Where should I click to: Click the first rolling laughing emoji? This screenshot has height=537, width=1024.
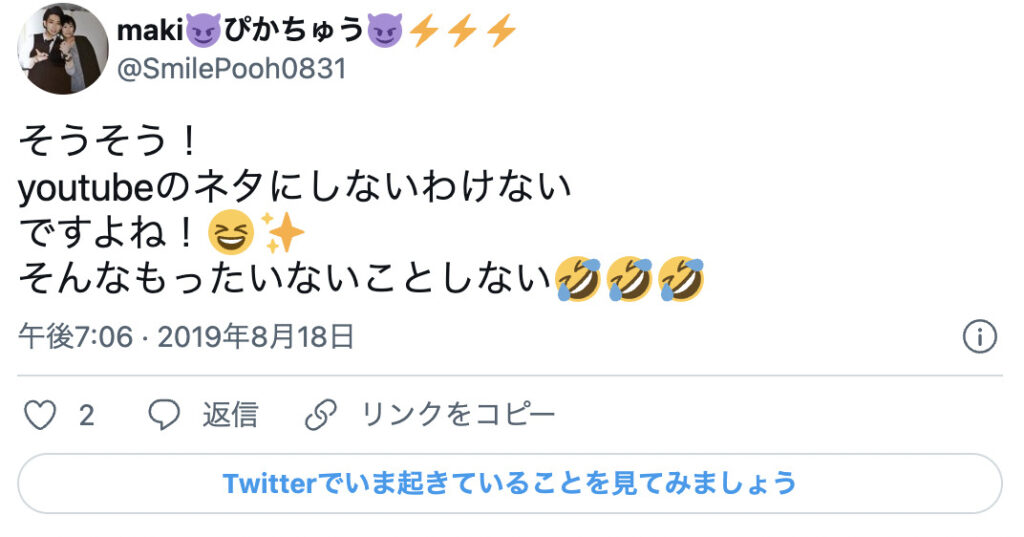[x=578, y=279]
